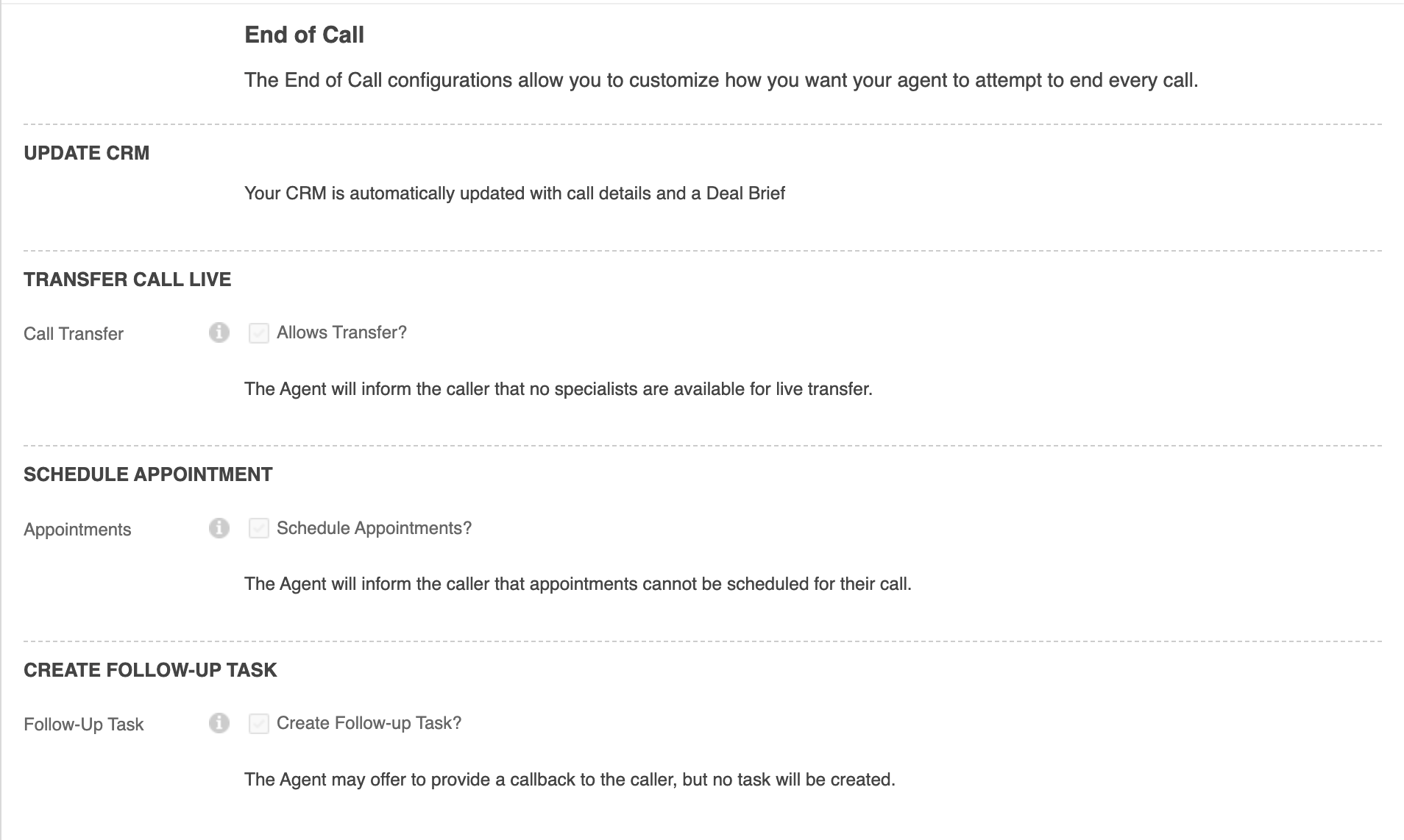1404x840 pixels.
Task: Click the 'Allows Transfer?' label text
Action: click(x=341, y=332)
